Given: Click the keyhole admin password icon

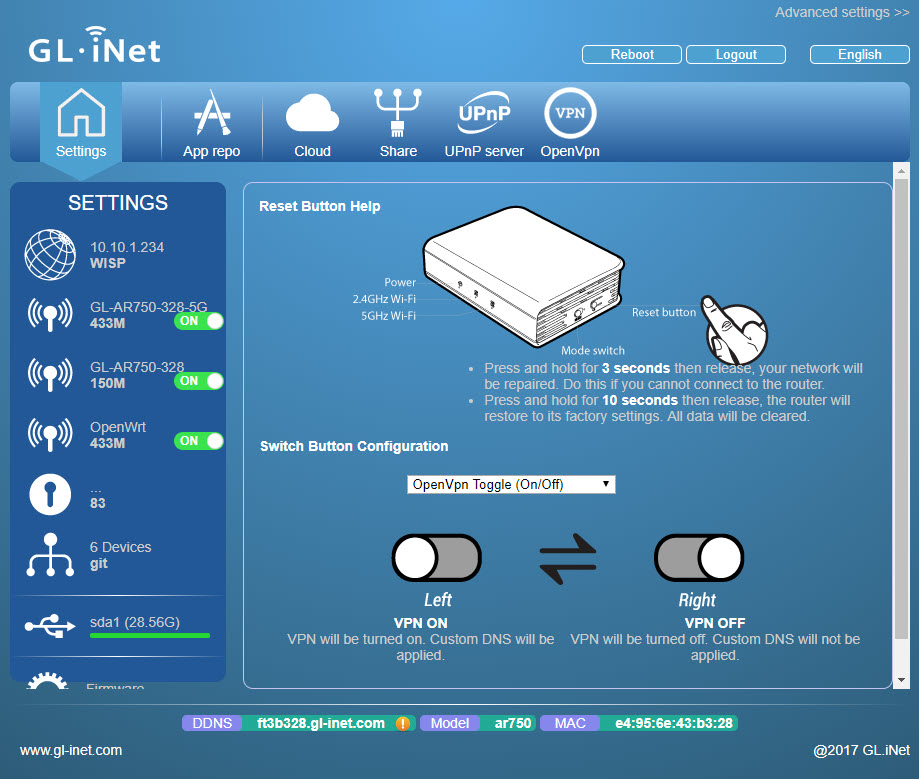Looking at the screenshot, I should point(50,494).
